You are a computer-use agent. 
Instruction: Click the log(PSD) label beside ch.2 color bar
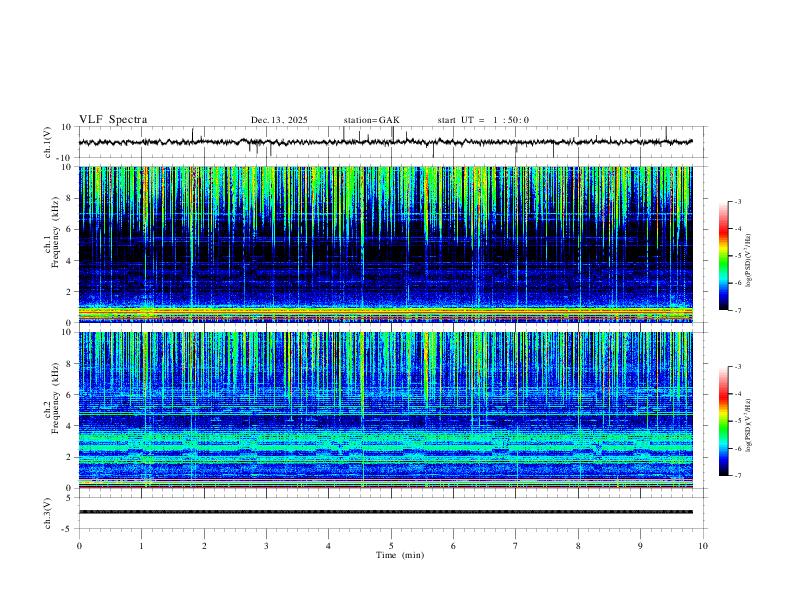point(749,426)
